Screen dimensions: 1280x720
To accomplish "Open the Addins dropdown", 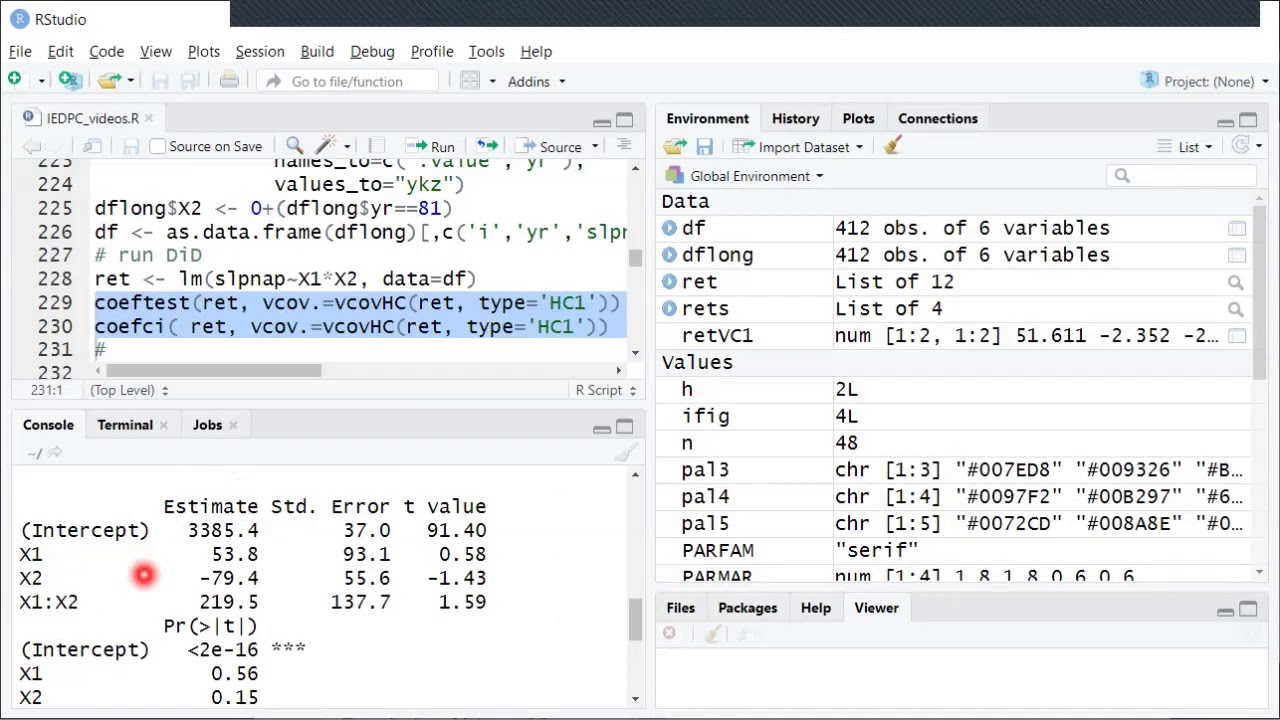I will [x=536, y=81].
